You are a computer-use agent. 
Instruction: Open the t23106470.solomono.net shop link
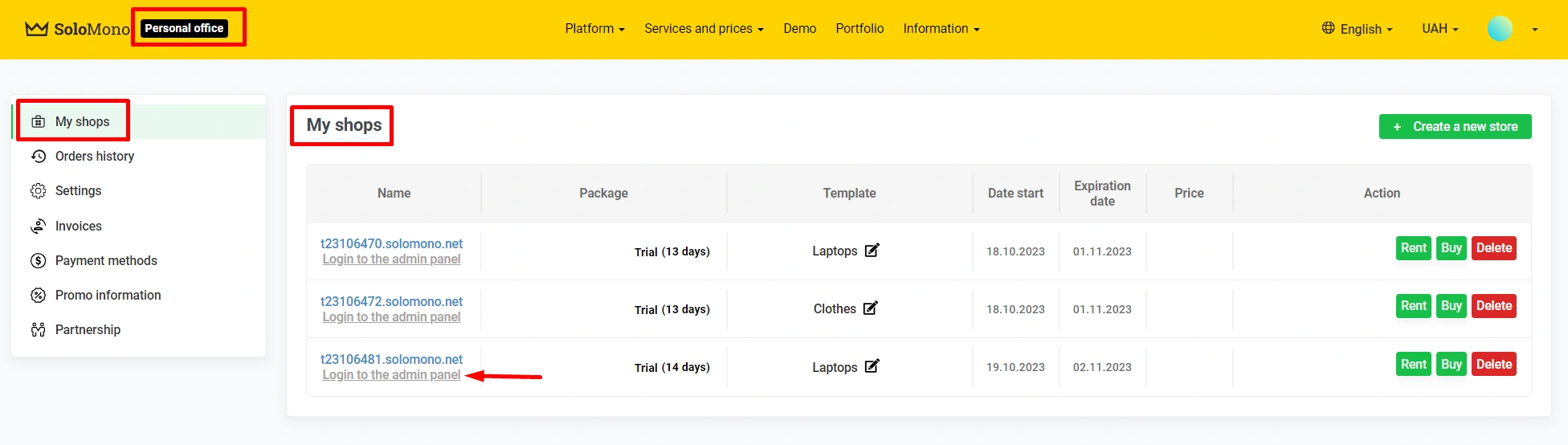(x=391, y=243)
